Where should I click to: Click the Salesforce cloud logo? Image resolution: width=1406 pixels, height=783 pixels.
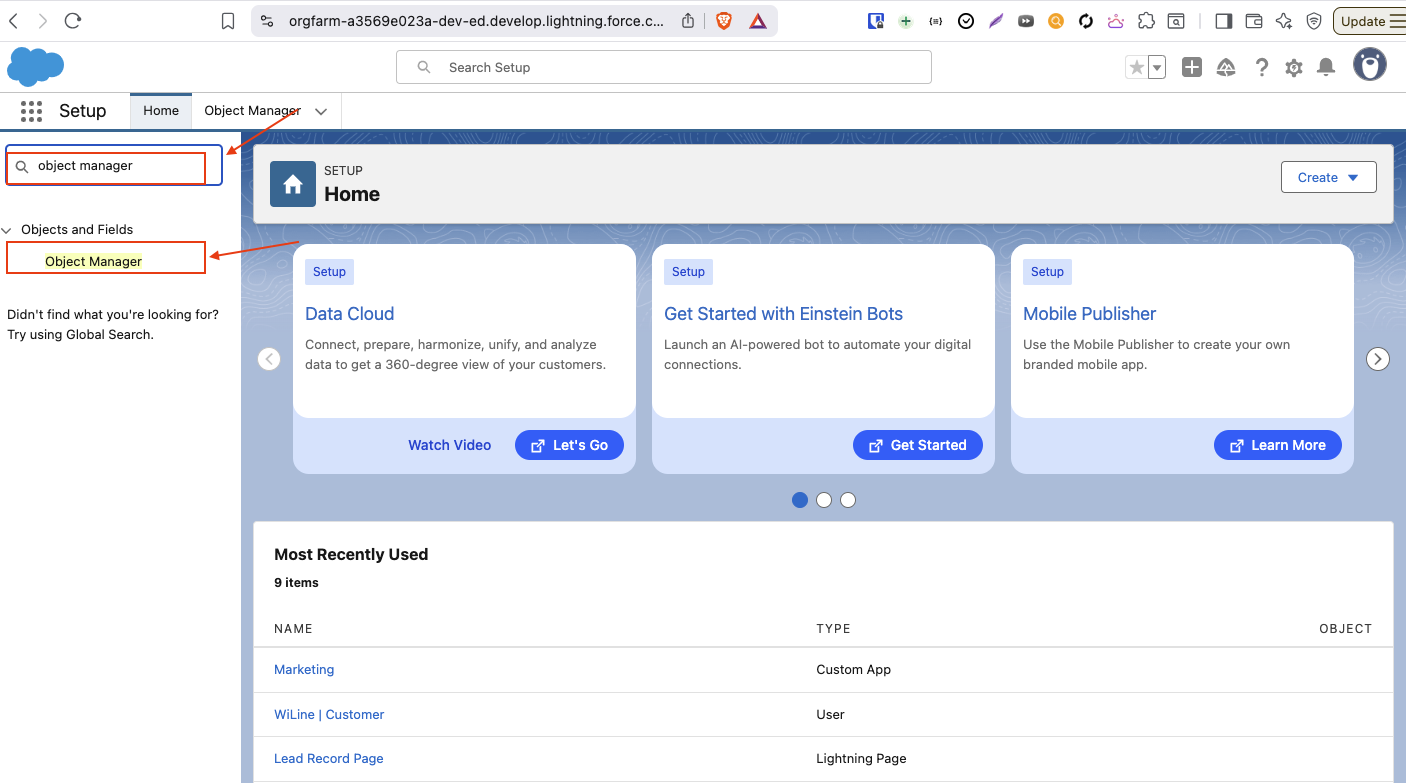pos(35,67)
